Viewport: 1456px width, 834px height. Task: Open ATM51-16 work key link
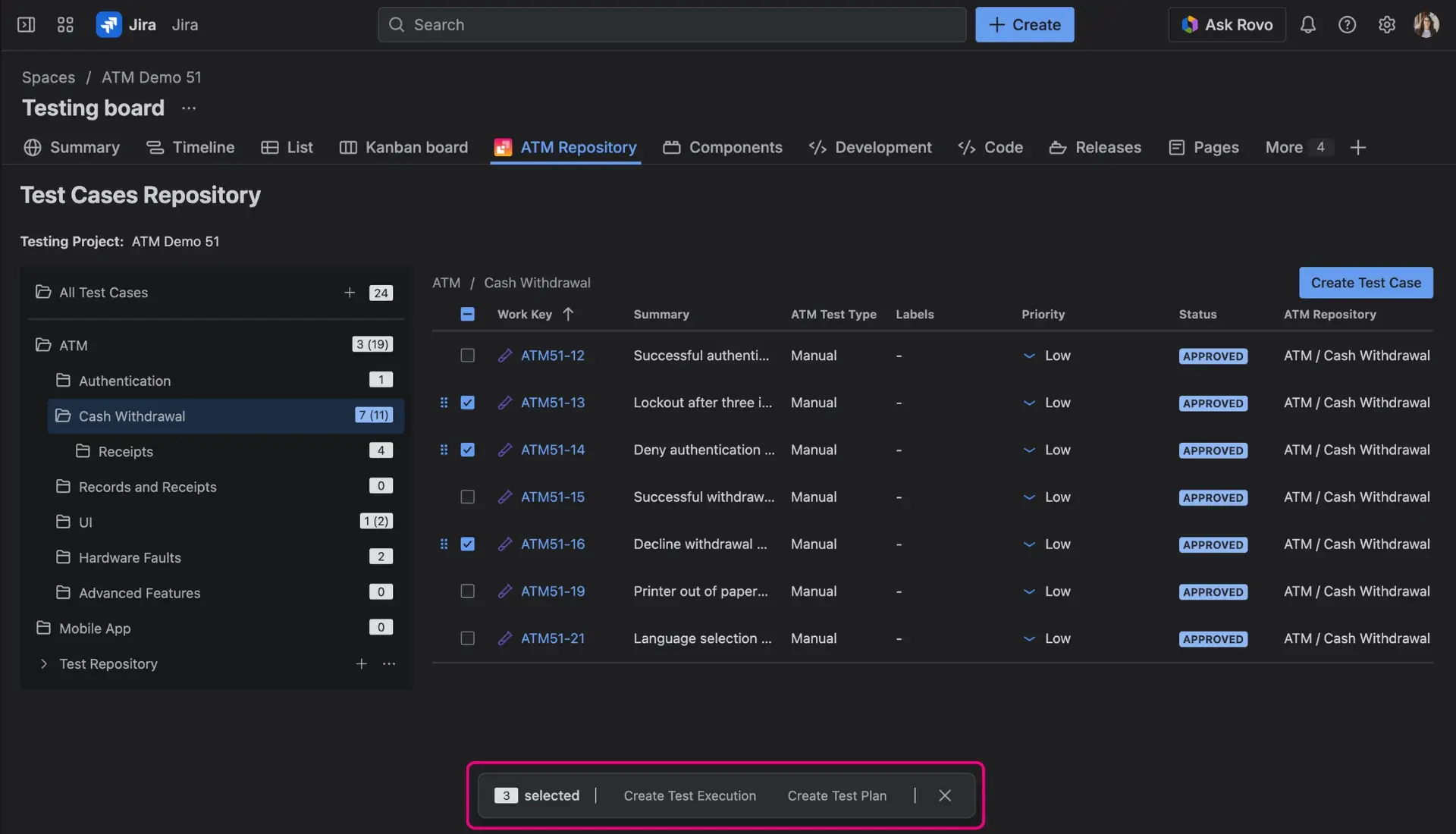click(552, 544)
